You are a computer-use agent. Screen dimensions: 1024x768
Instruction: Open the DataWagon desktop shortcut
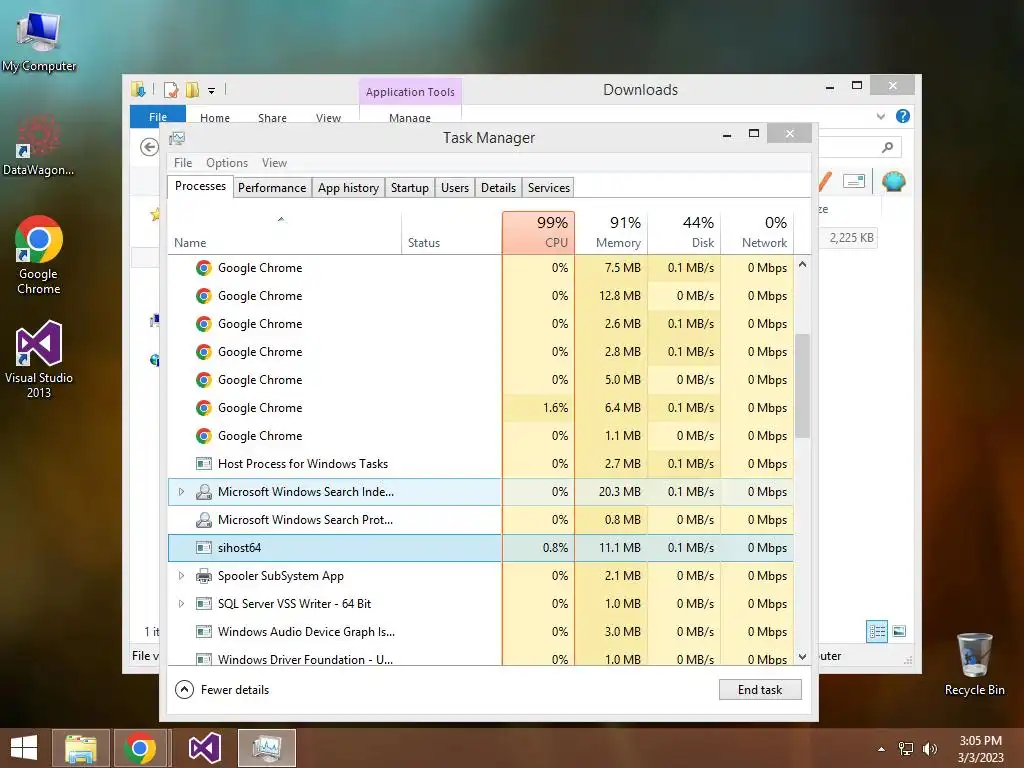pyautogui.click(x=39, y=146)
